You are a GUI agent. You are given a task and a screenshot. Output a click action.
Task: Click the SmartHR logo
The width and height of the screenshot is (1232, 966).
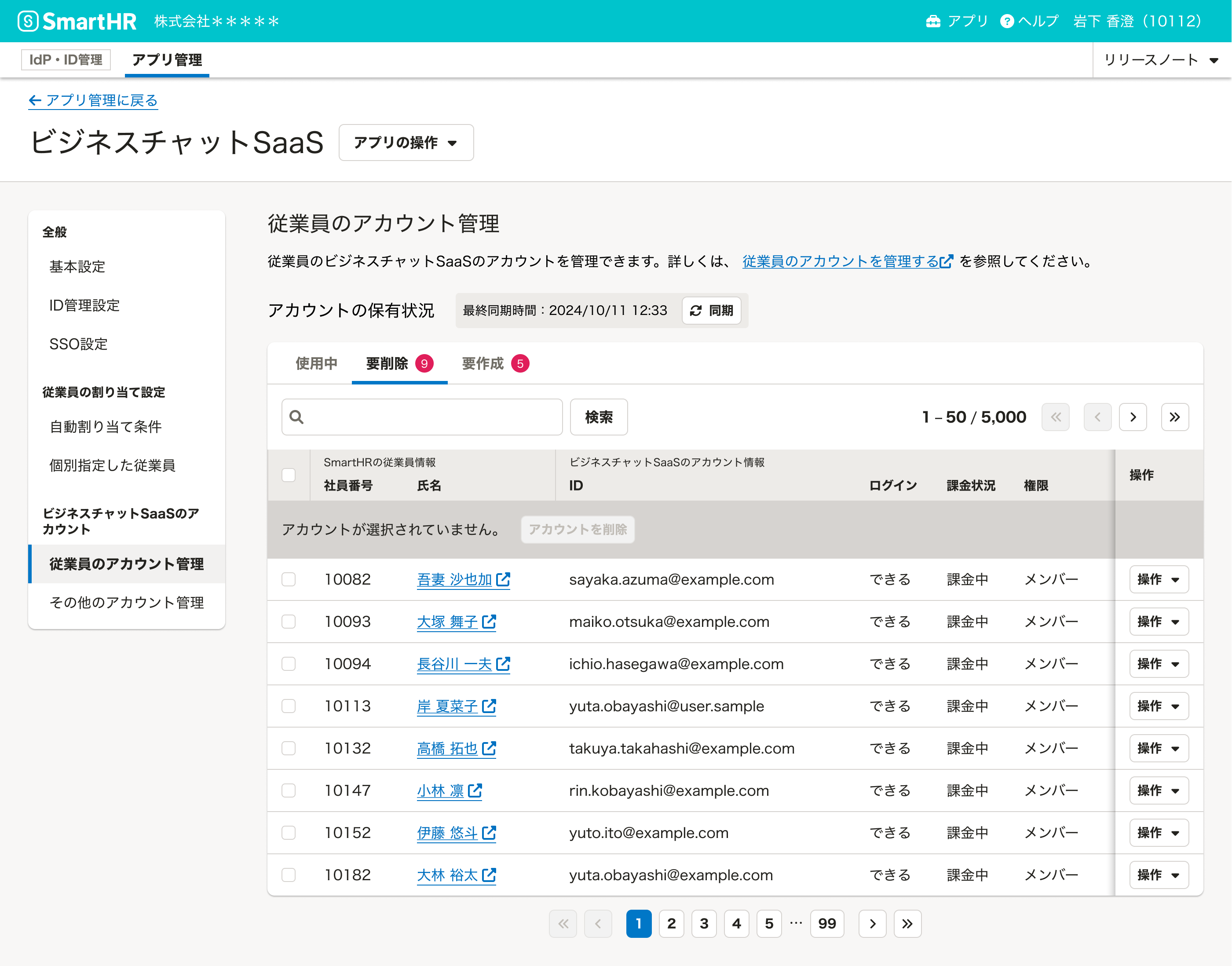coord(77,21)
